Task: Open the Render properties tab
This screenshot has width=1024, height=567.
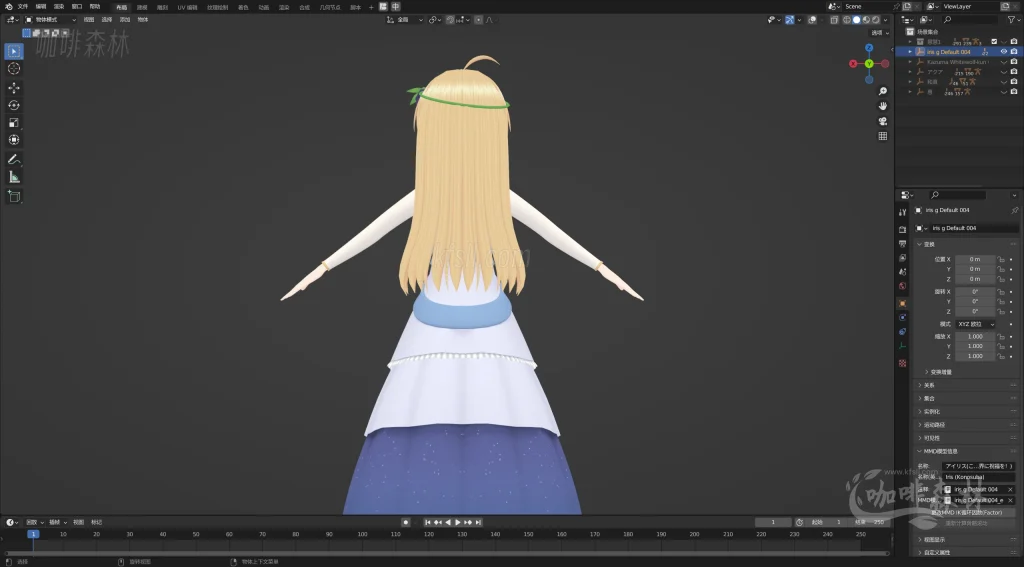Action: pyautogui.click(x=903, y=229)
